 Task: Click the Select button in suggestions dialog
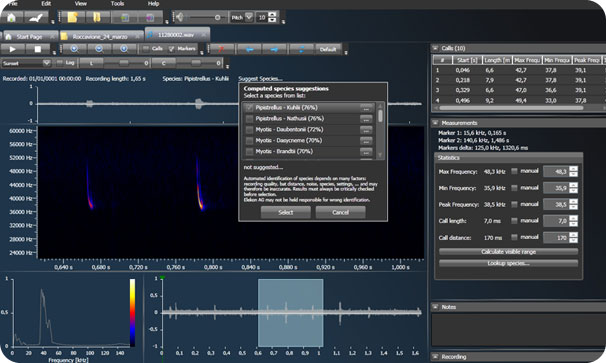[x=286, y=212]
